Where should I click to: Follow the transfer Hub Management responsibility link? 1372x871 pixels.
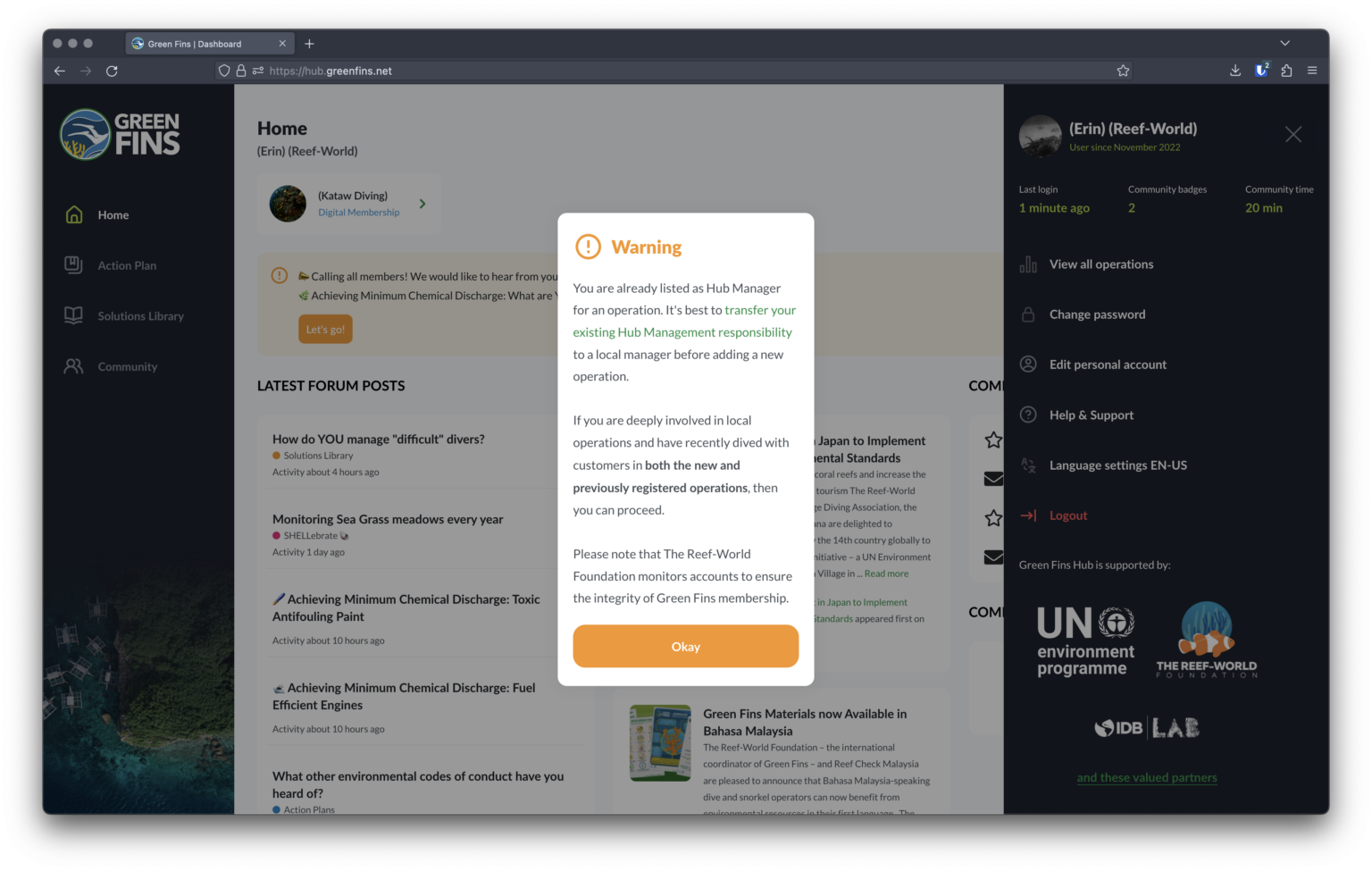(683, 321)
